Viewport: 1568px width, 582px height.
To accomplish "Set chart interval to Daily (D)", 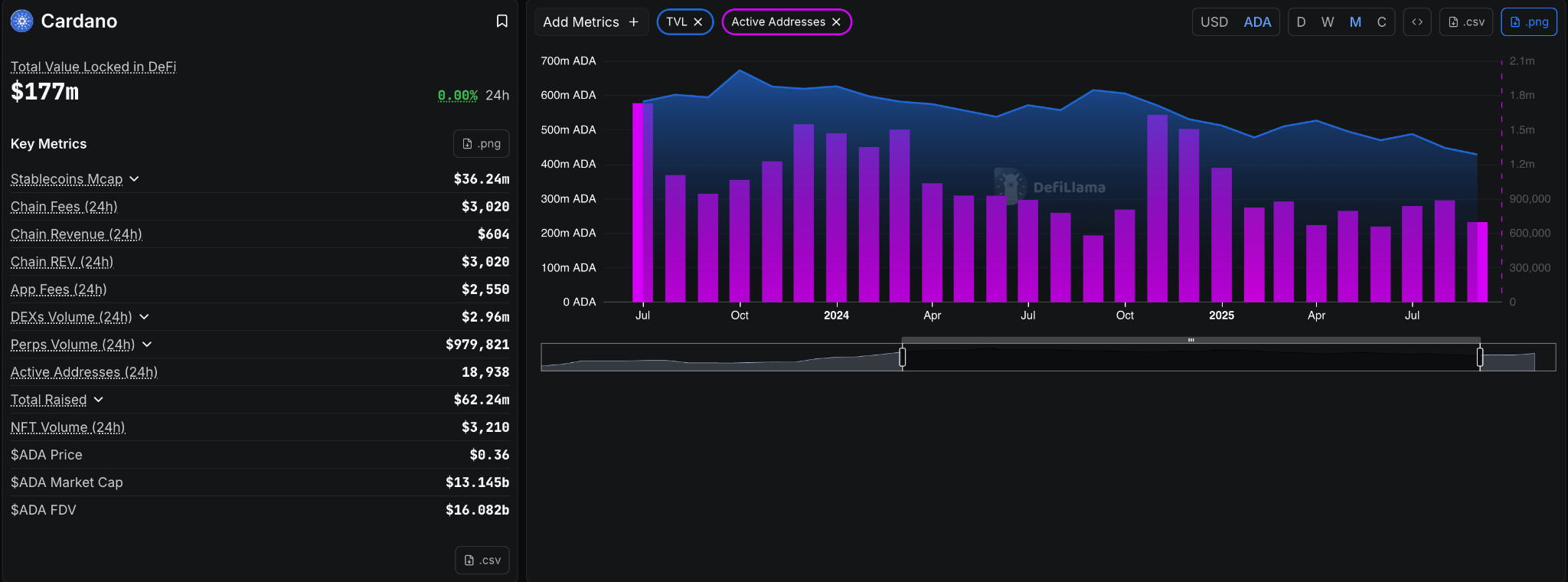I will point(1301,22).
